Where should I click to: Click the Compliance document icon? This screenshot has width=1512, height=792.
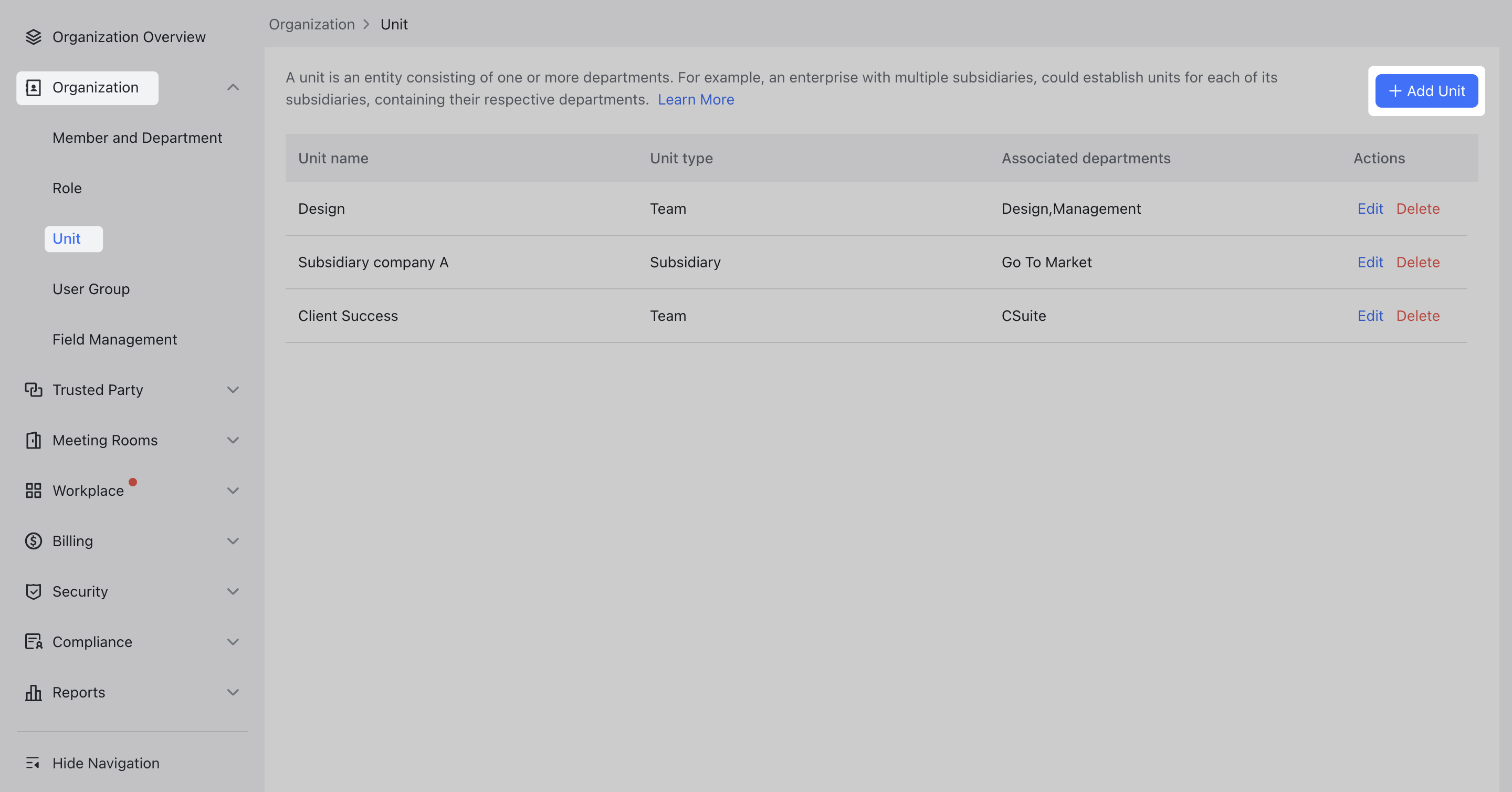click(34, 642)
